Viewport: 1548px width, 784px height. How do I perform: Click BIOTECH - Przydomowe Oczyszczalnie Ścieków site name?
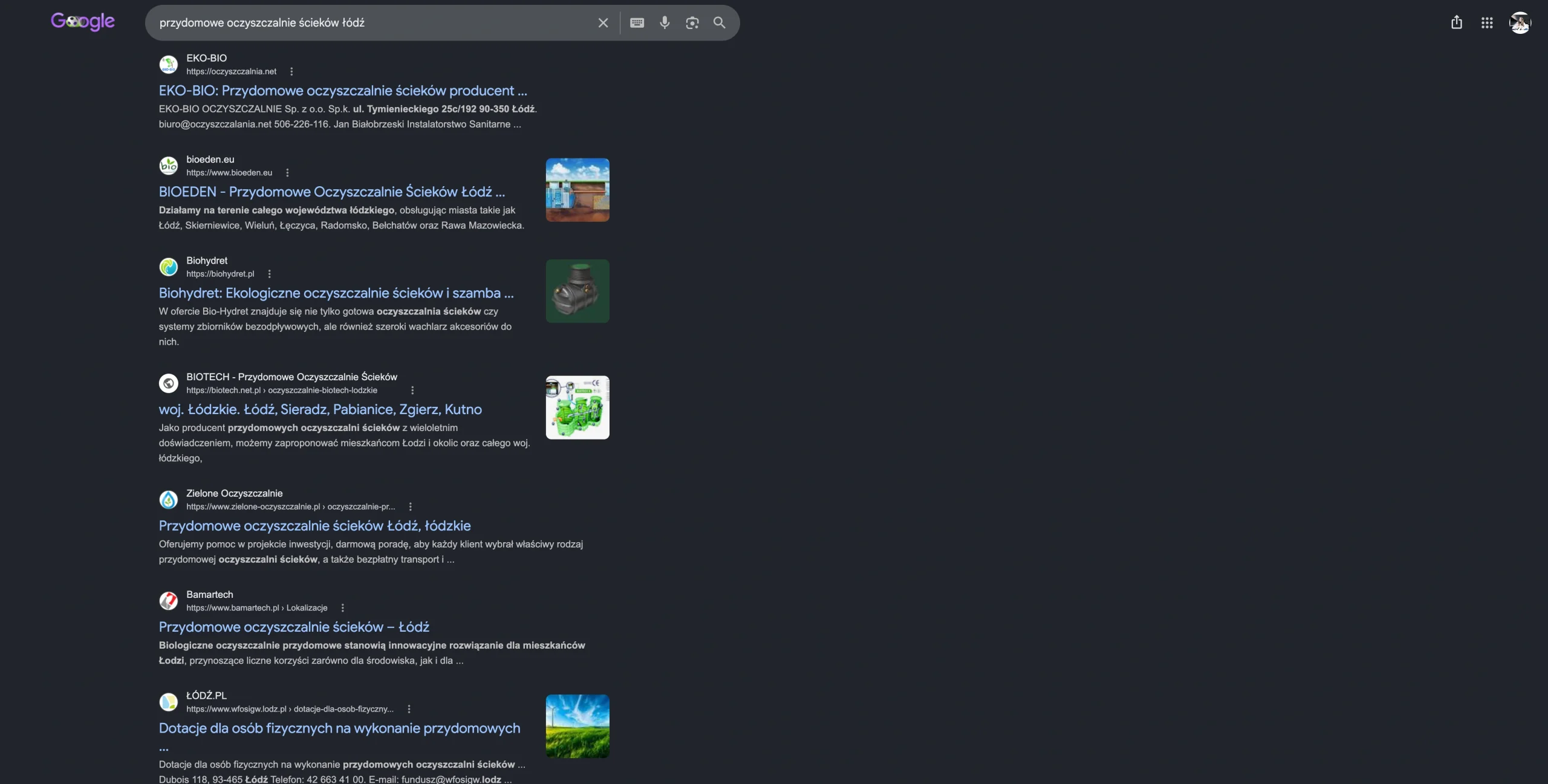(x=292, y=377)
